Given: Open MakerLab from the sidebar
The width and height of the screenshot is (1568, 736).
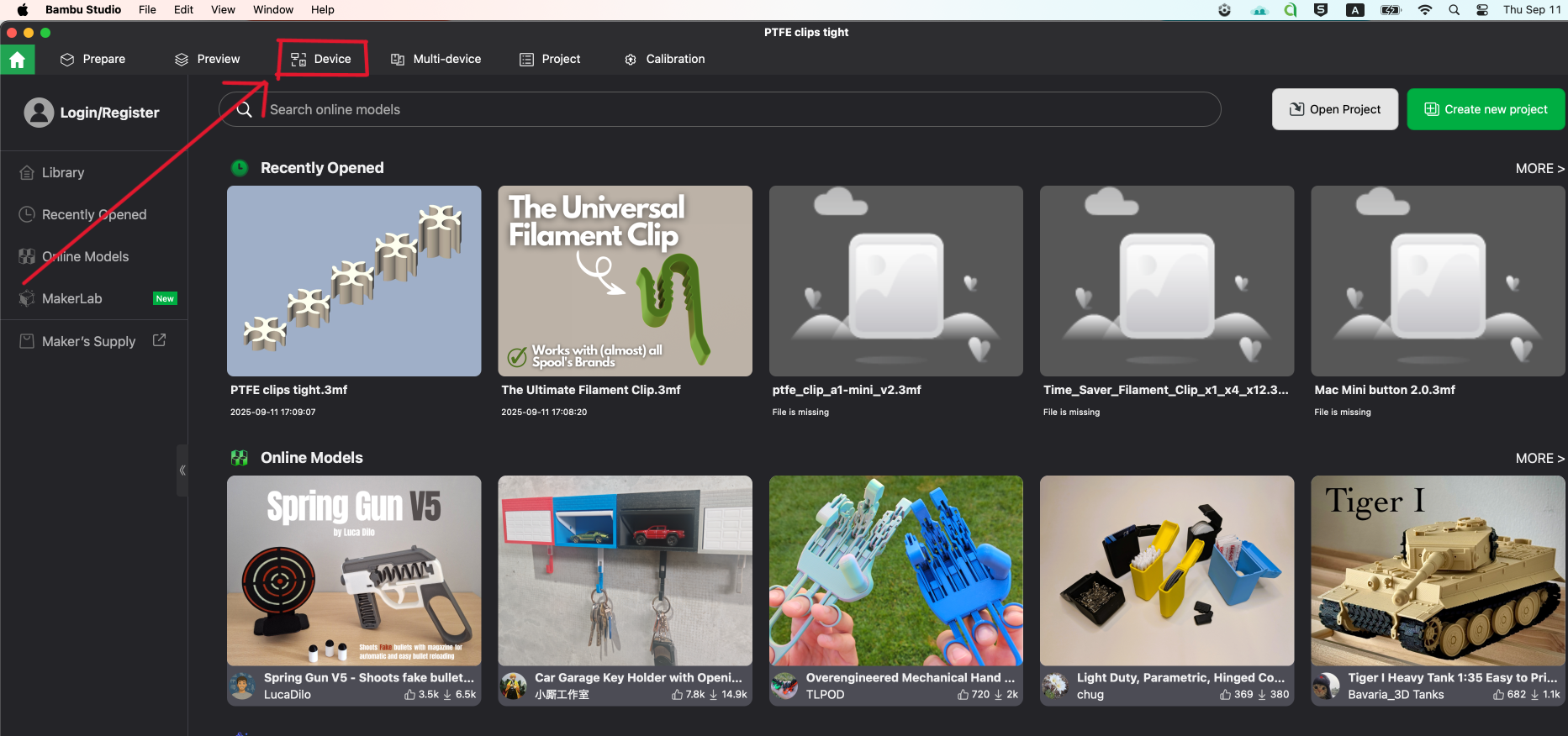Looking at the screenshot, I should pyautogui.click(x=72, y=299).
